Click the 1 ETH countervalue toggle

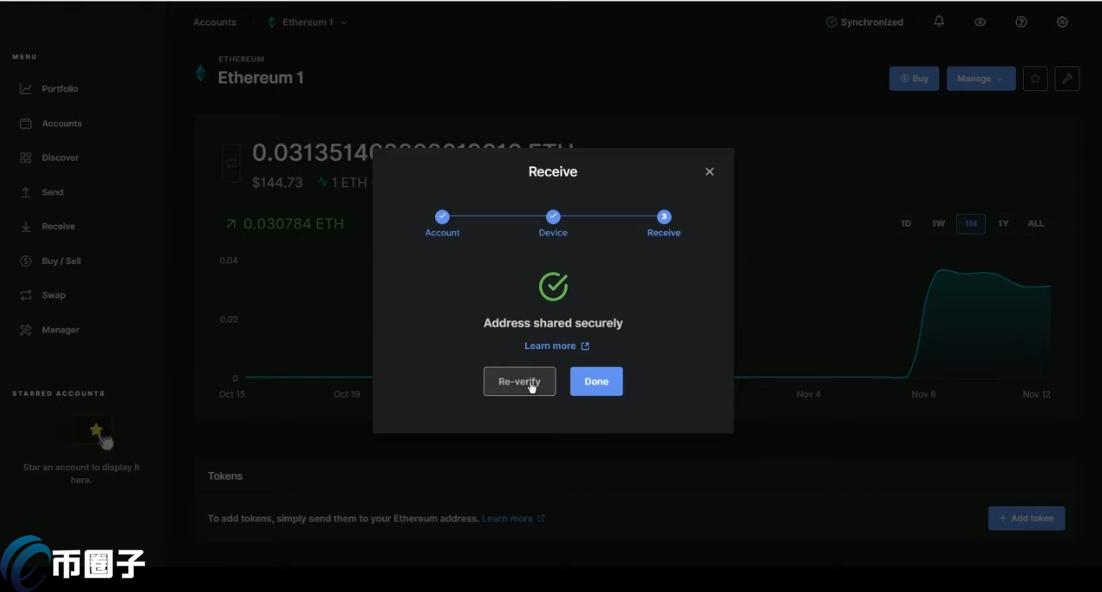[x=342, y=183]
